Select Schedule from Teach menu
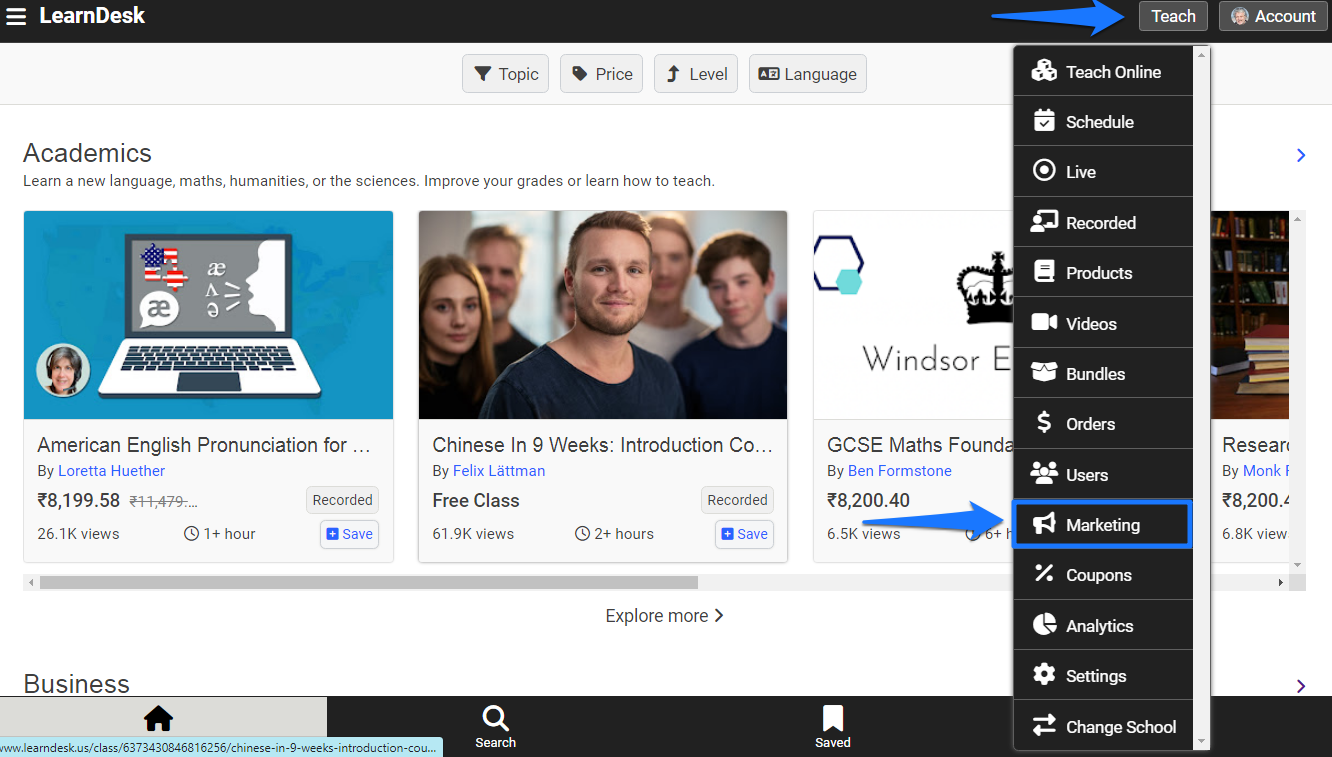Viewport: 1332px width, 757px height. 1103,121
